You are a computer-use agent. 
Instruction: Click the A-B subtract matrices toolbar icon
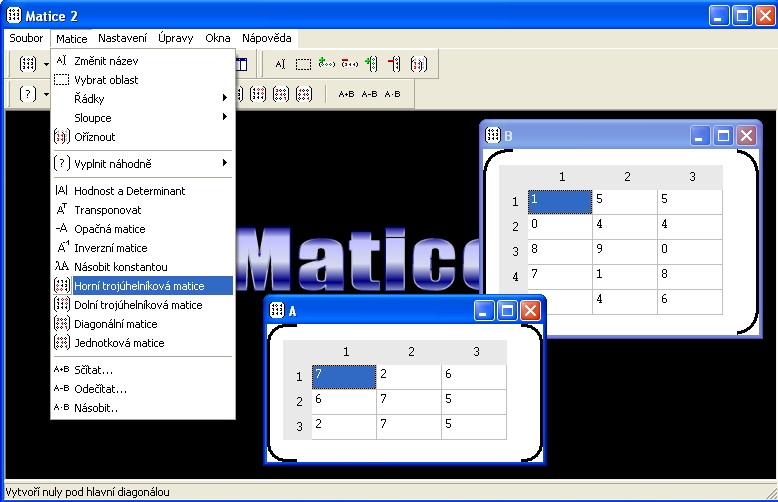pos(369,94)
